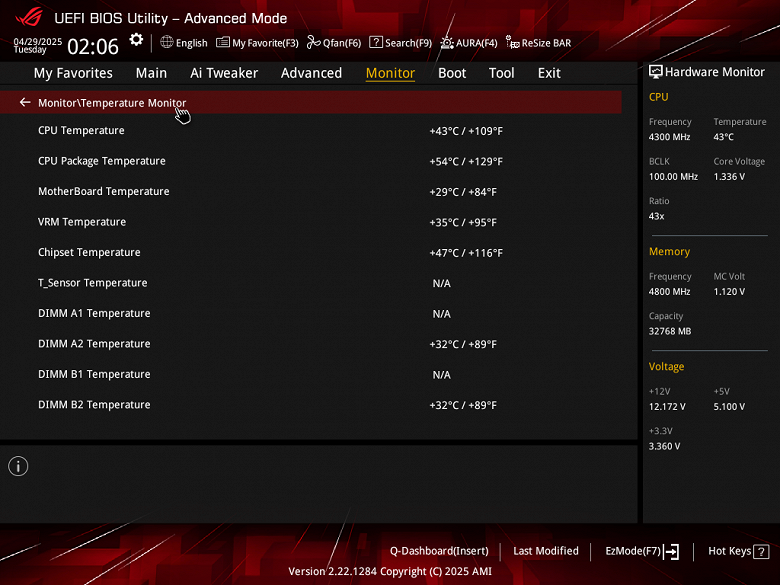
Task: Click the 100.00 MHz BCLK value
Action: (x=673, y=177)
